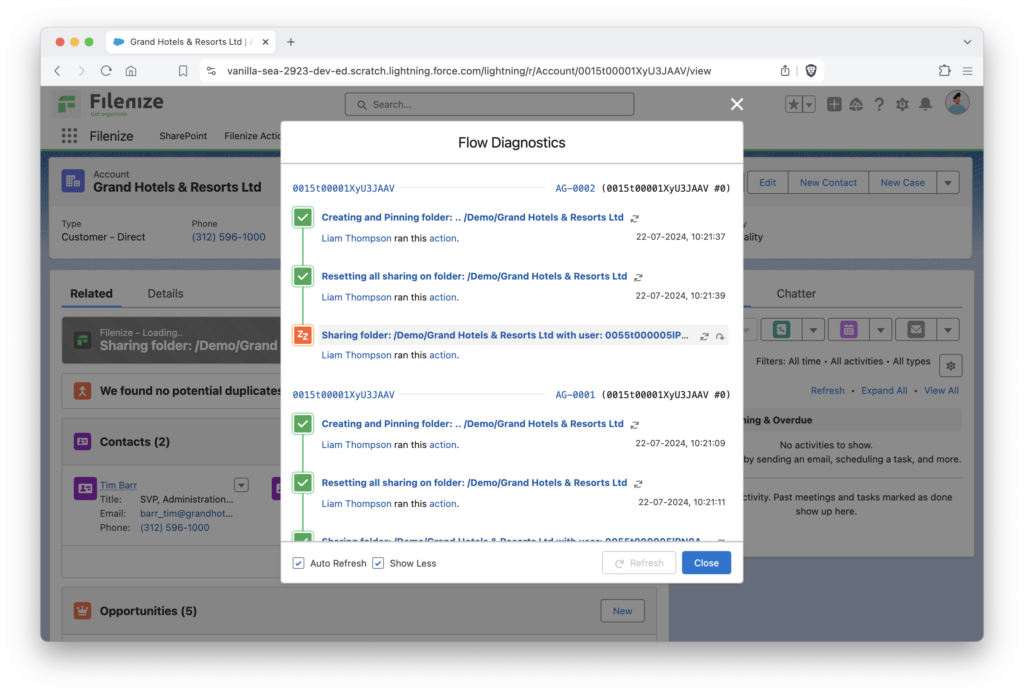Click the View All link
The width and height of the screenshot is (1024, 695).
click(941, 391)
